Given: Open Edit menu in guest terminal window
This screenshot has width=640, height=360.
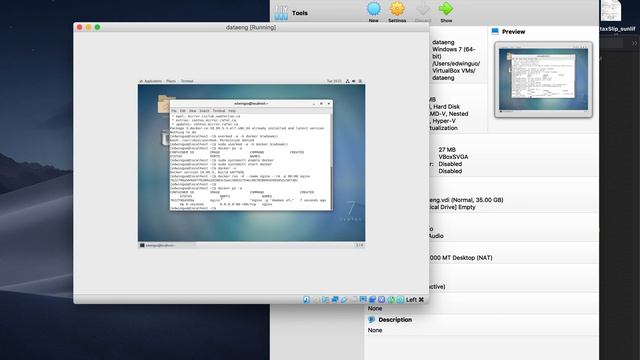Looking at the screenshot, I should (182, 111).
